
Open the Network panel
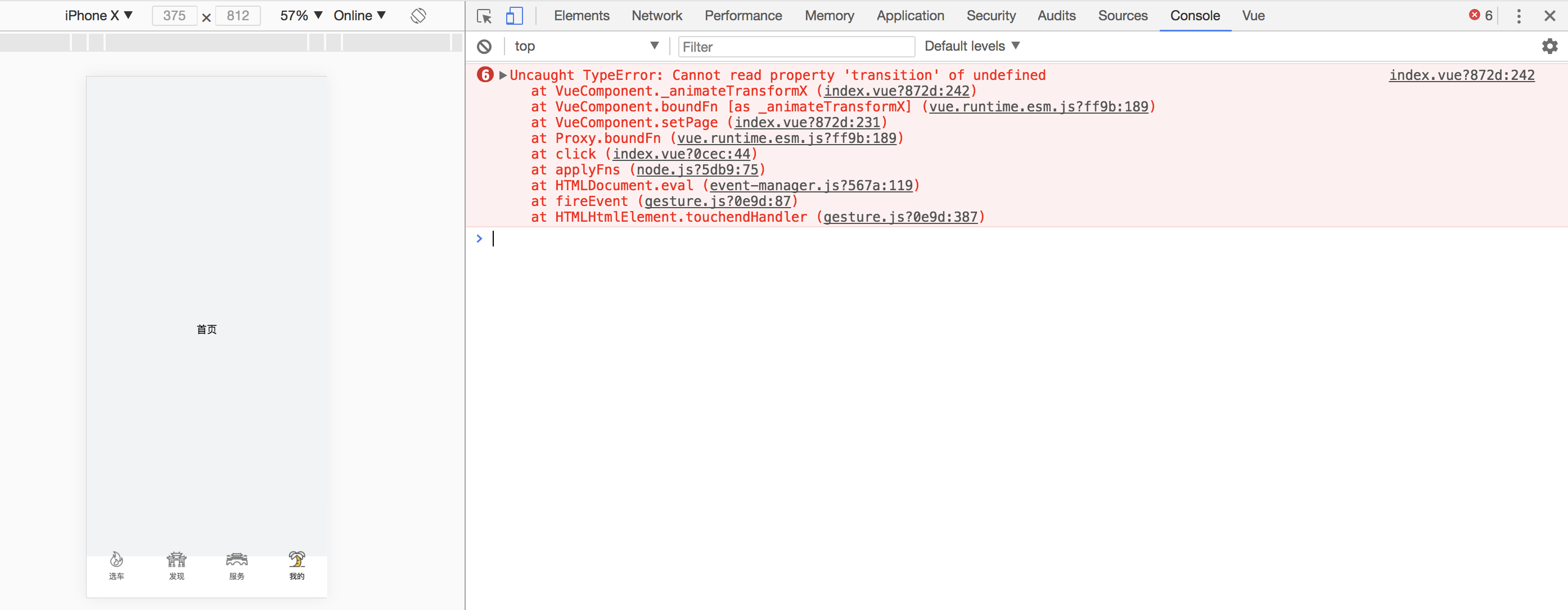tap(657, 16)
